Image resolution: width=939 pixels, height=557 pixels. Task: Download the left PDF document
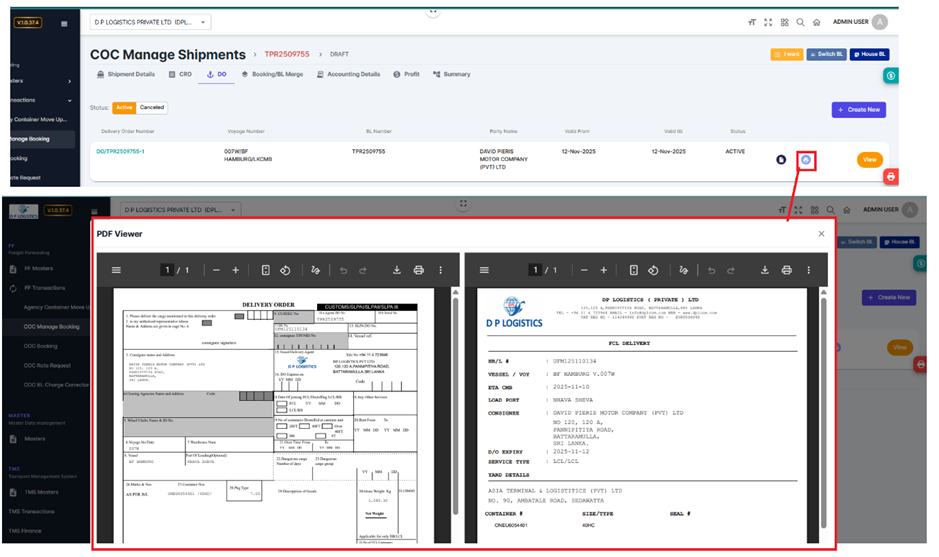(397, 270)
